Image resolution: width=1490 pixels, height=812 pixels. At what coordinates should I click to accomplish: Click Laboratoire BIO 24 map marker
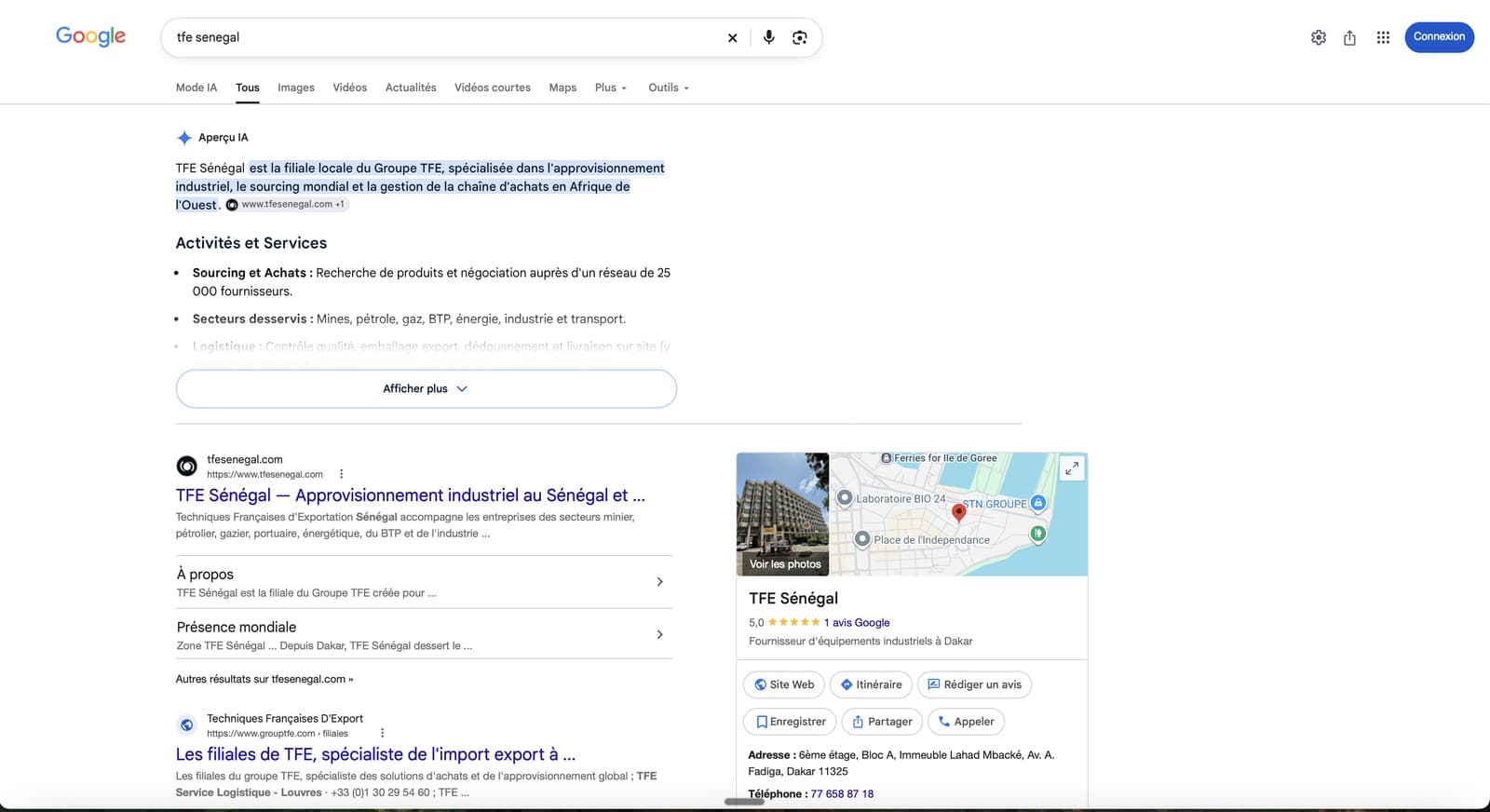click(x=845, y=498)
